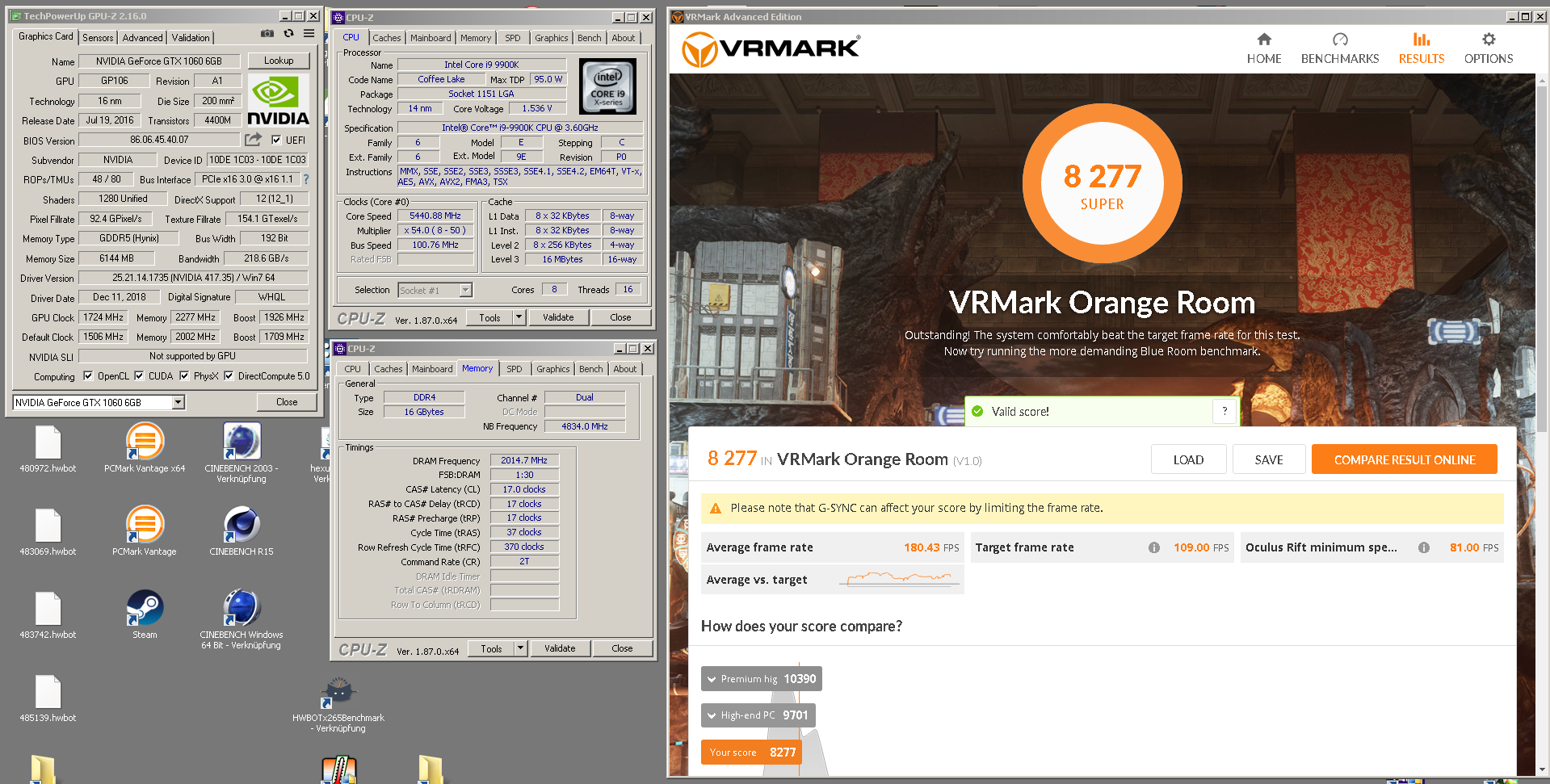Click the valid score green check icon
The height and width of the screenshot is (784, 1550).
coord(977,411)
